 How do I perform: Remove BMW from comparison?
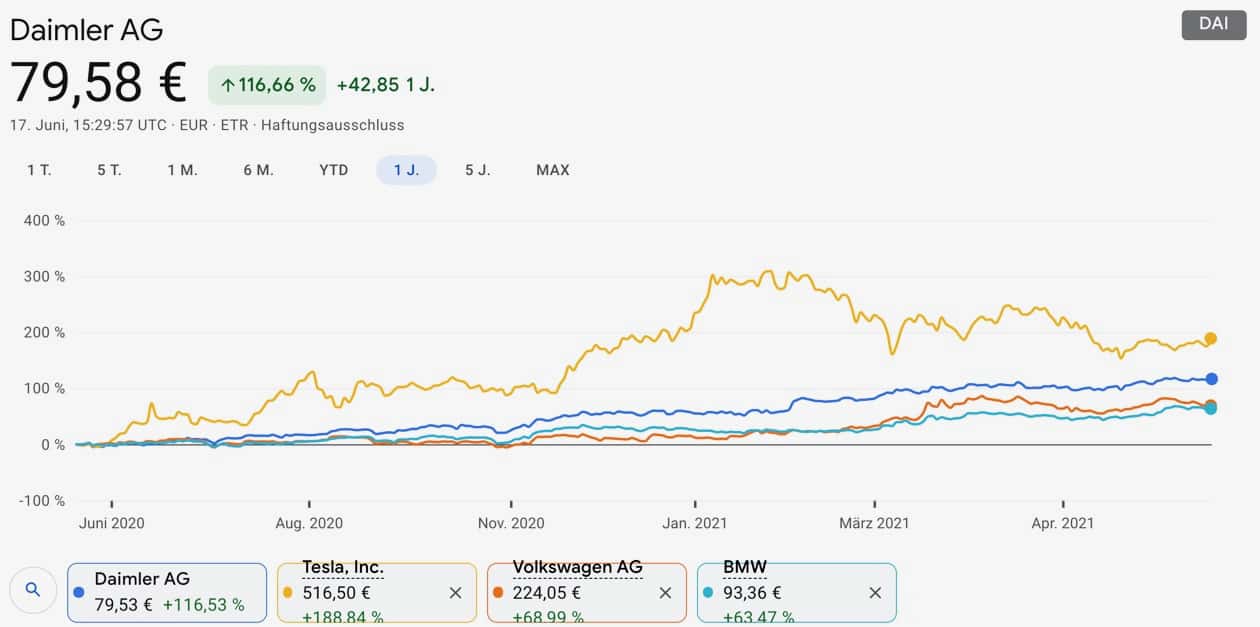click(x=875, y=593)
